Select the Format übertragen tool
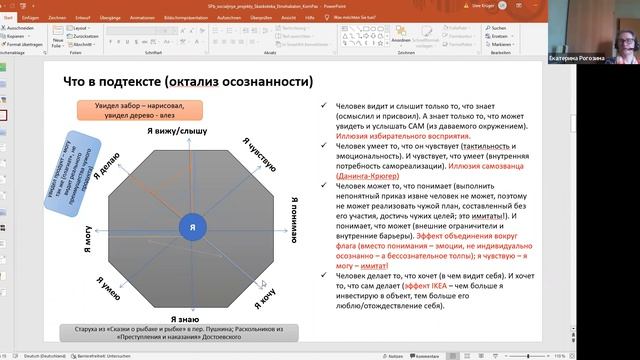This screenshot has width=640, height=360. coord(22,44)
